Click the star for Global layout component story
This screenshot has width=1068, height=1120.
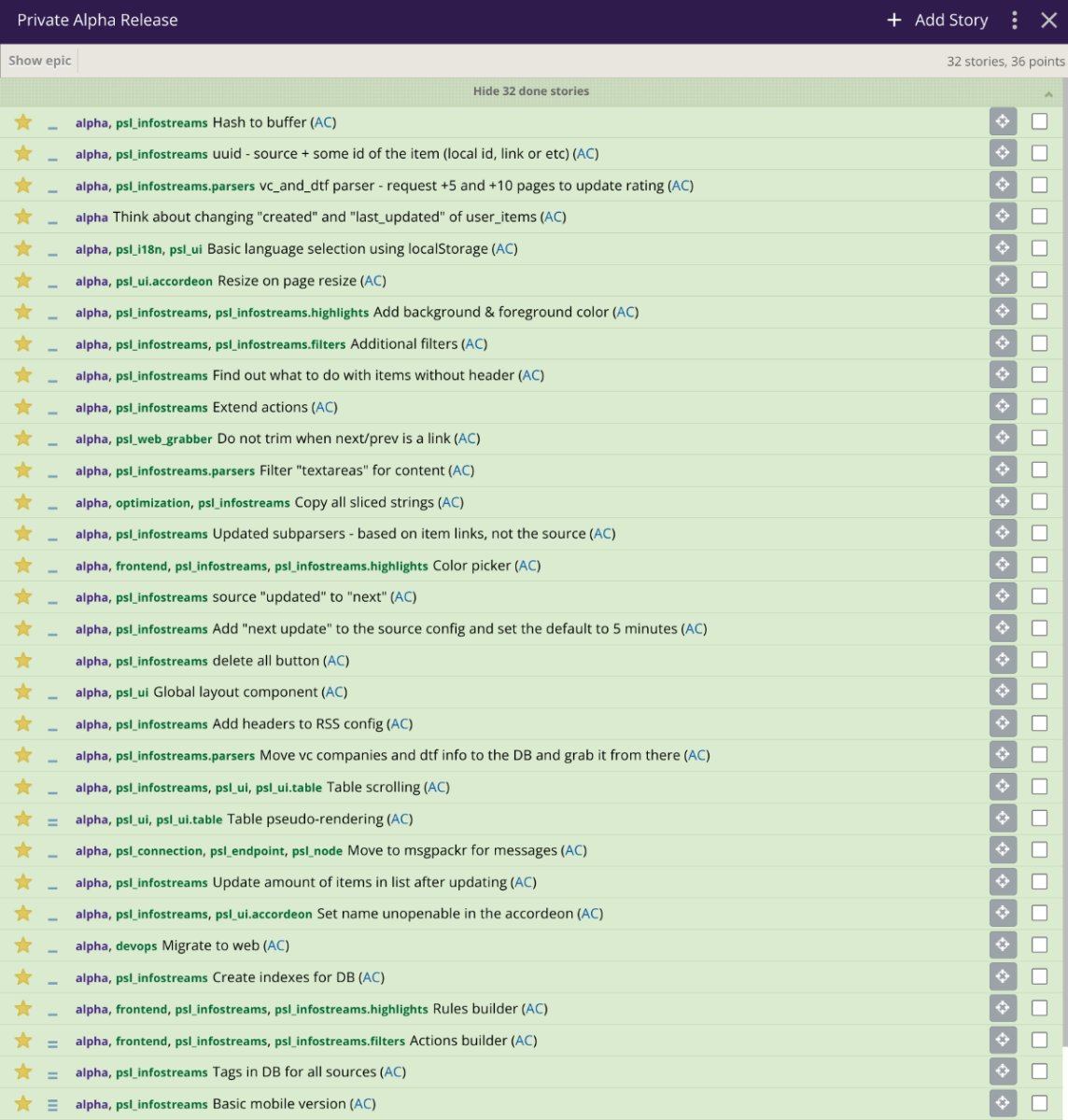click(x=23, y=693)
